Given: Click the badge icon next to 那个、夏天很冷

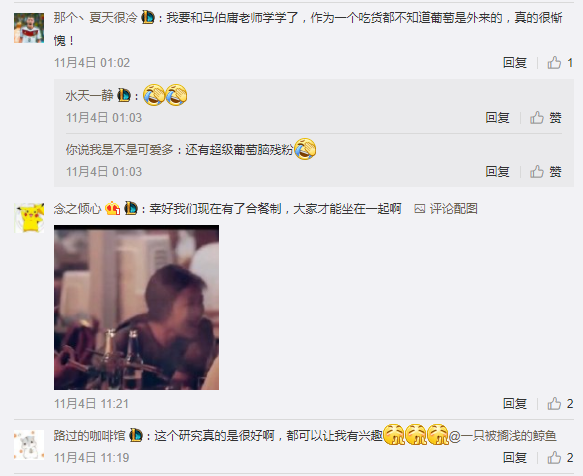Looking at the screenshot, I should tap(148, 17).
